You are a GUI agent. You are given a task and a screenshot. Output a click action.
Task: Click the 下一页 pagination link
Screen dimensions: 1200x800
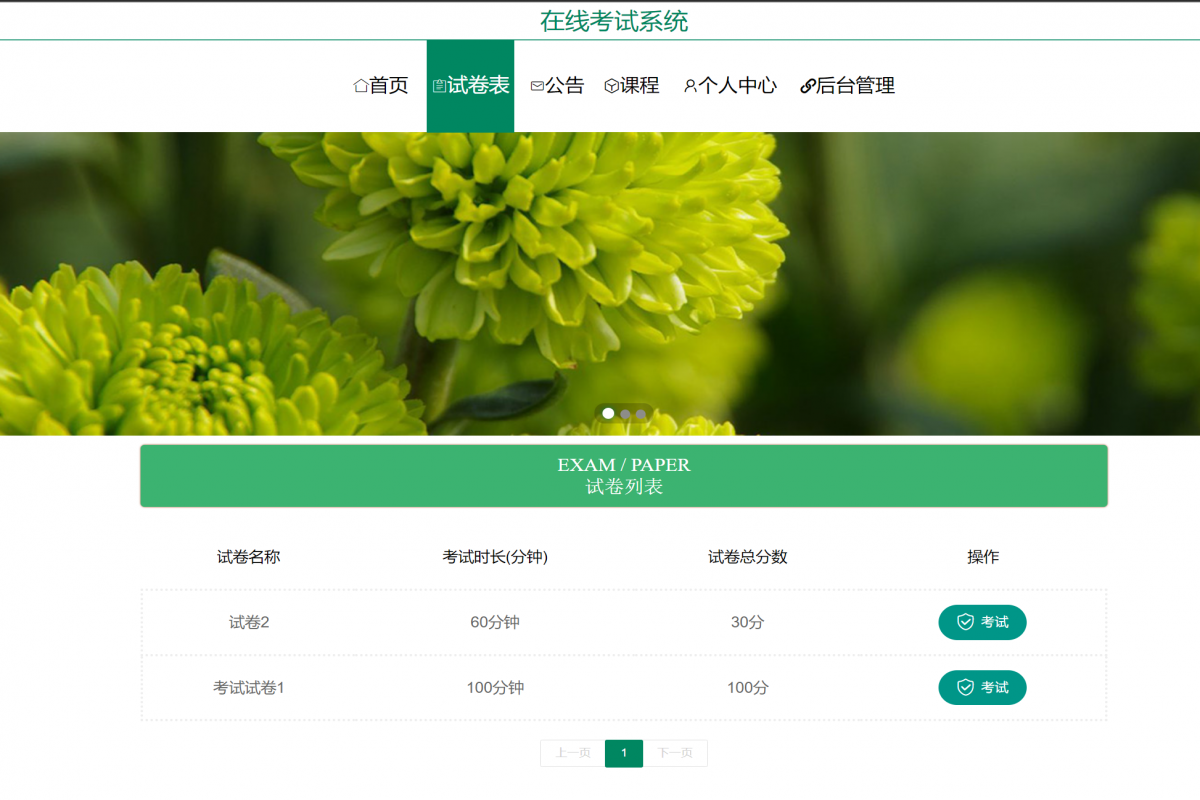tap(677, 753)
